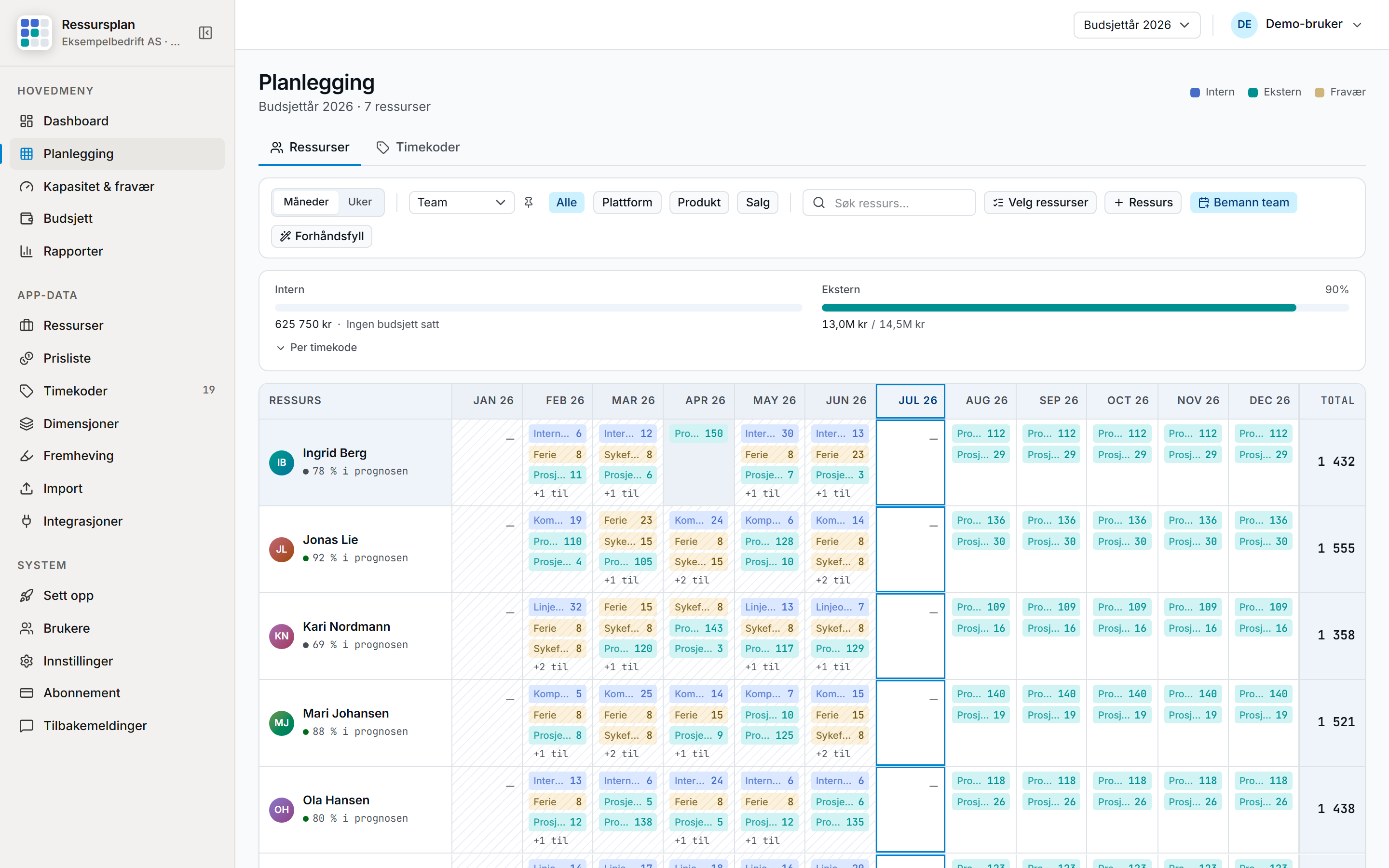Click the Kapasitet & fravær gauge icon
The image size is (1389, 868).
click(27, 187)
